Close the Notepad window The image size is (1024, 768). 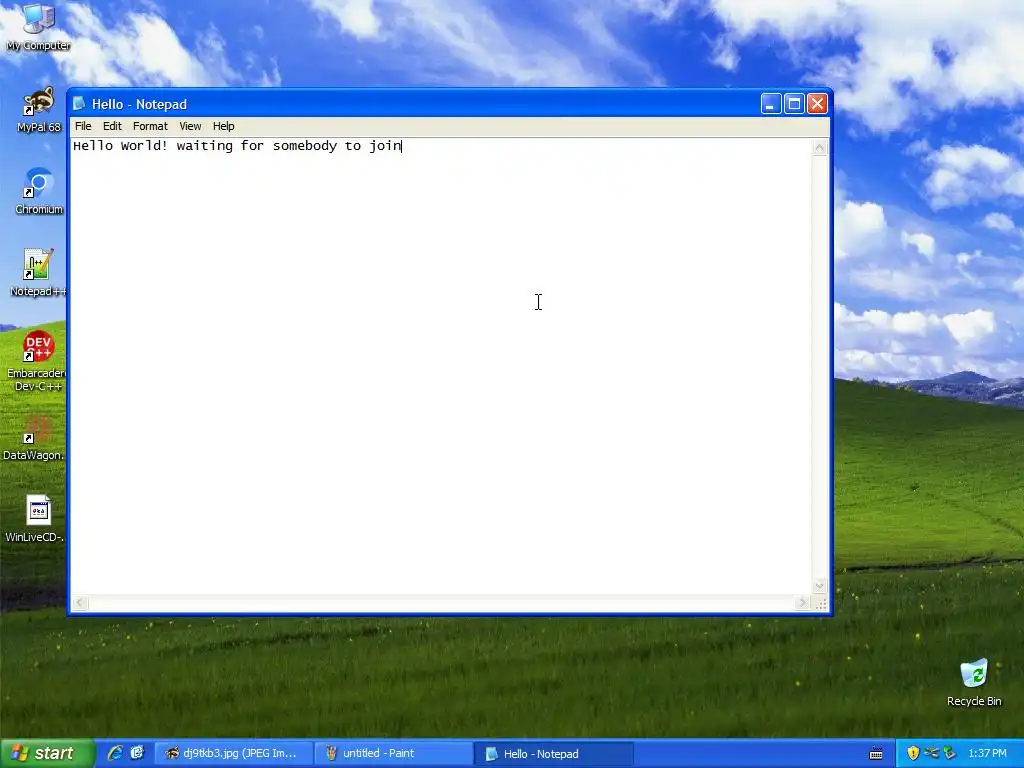818,104
